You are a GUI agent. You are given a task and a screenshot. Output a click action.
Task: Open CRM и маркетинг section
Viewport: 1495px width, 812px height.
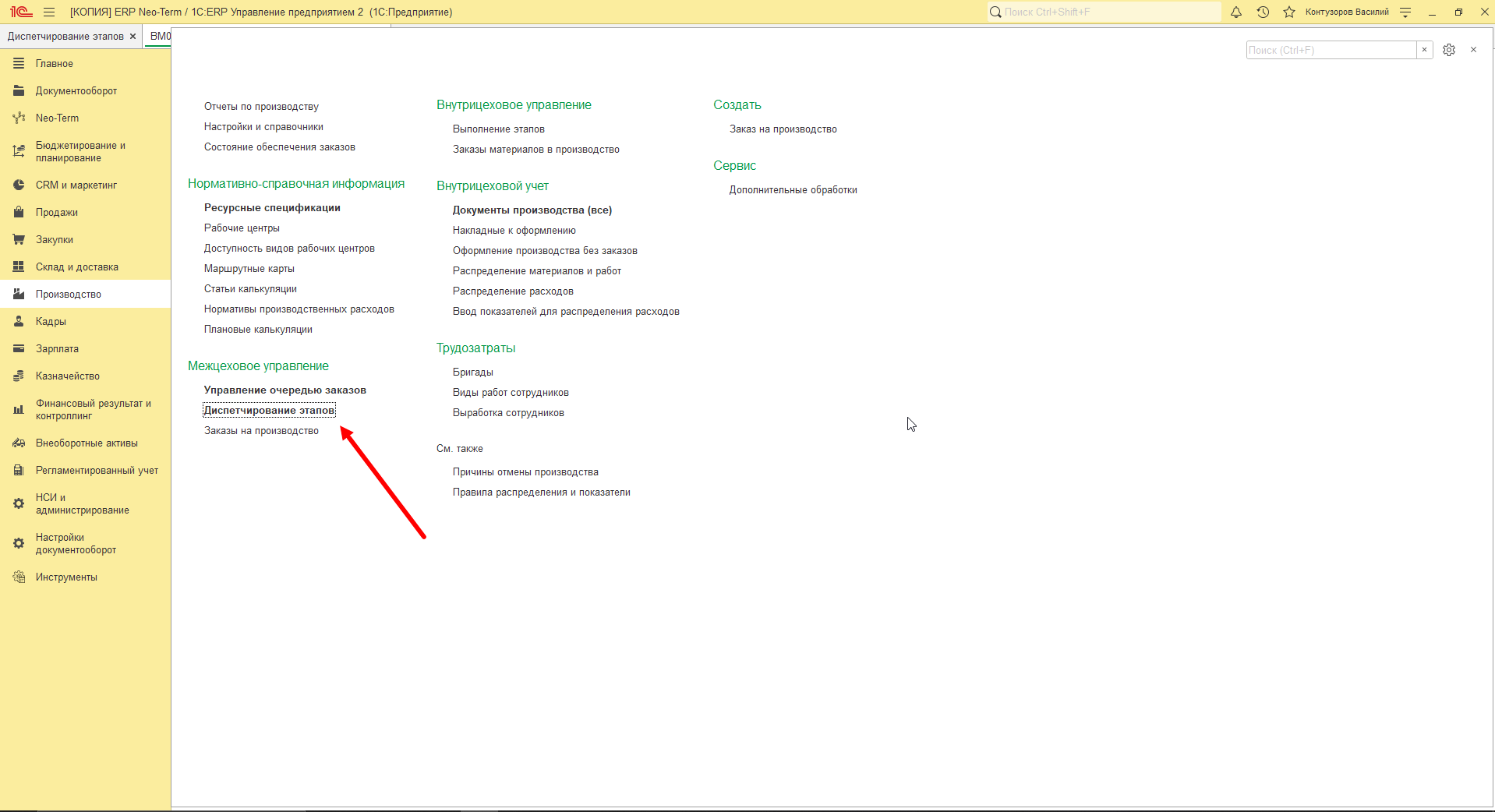pyautogui.click(x=85, y=185)
